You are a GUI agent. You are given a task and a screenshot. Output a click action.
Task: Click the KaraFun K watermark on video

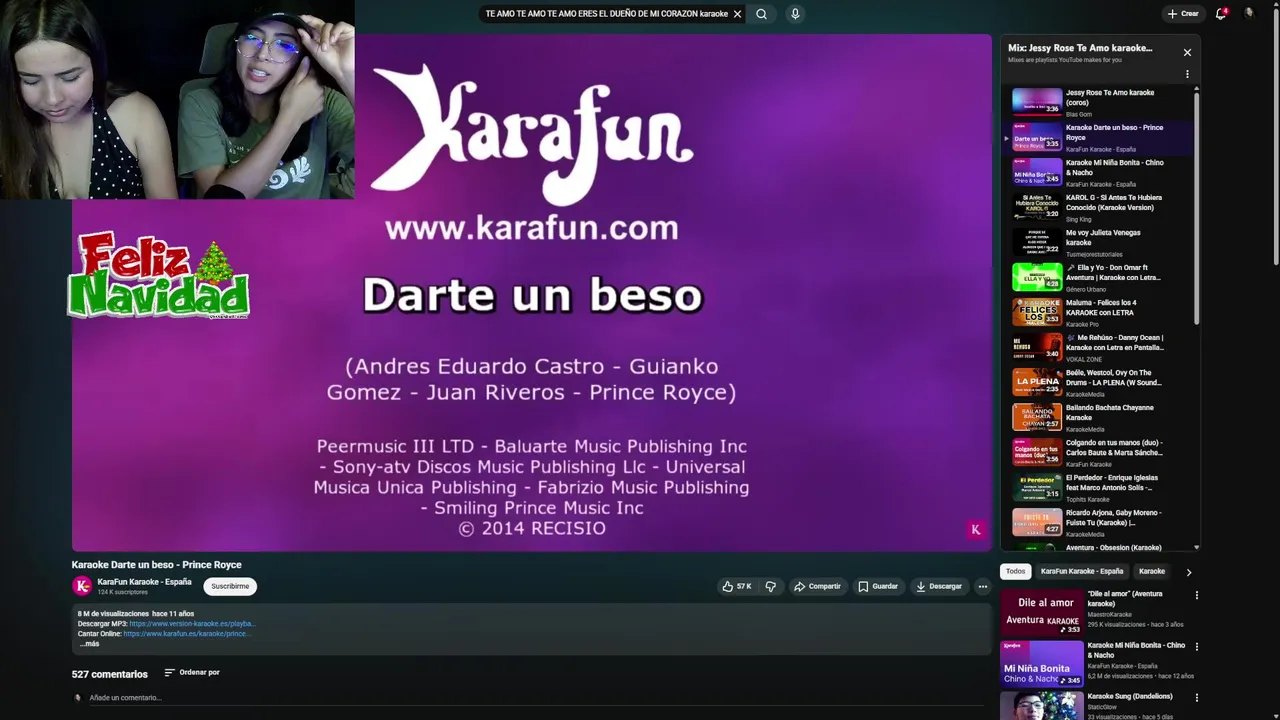[976, 530]
